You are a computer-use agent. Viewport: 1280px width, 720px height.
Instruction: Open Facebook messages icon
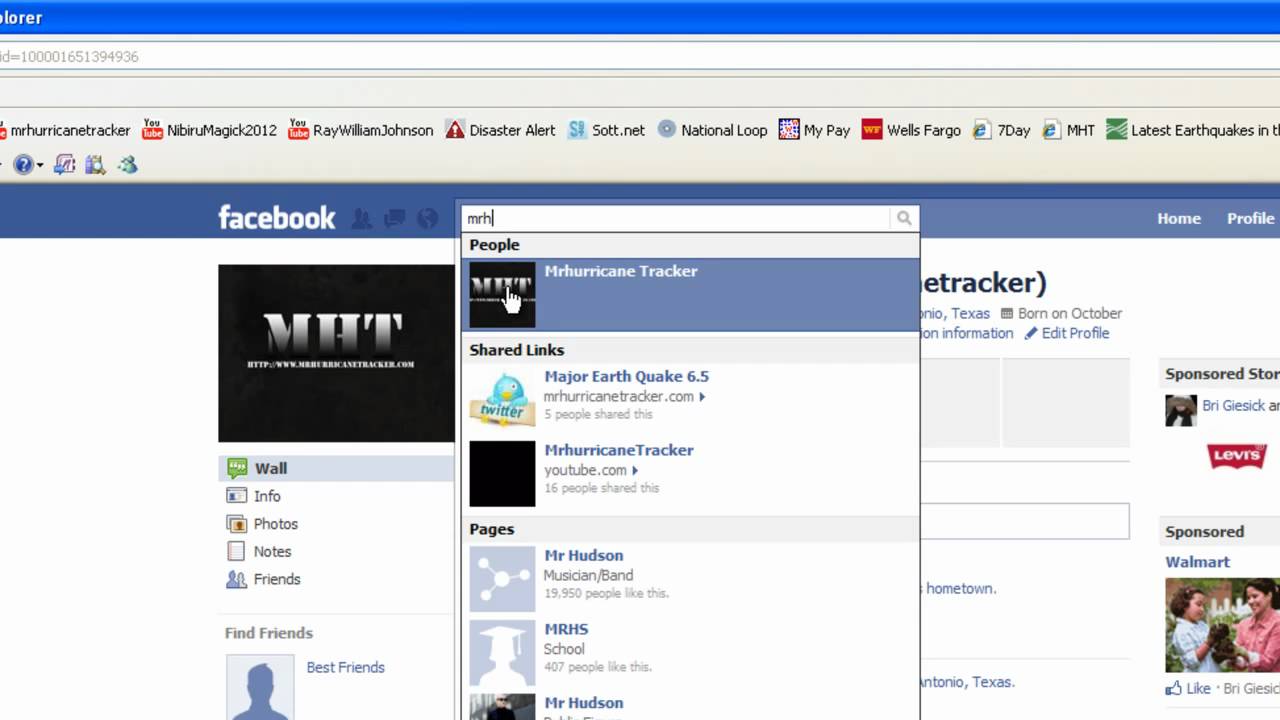click(395, 218)
